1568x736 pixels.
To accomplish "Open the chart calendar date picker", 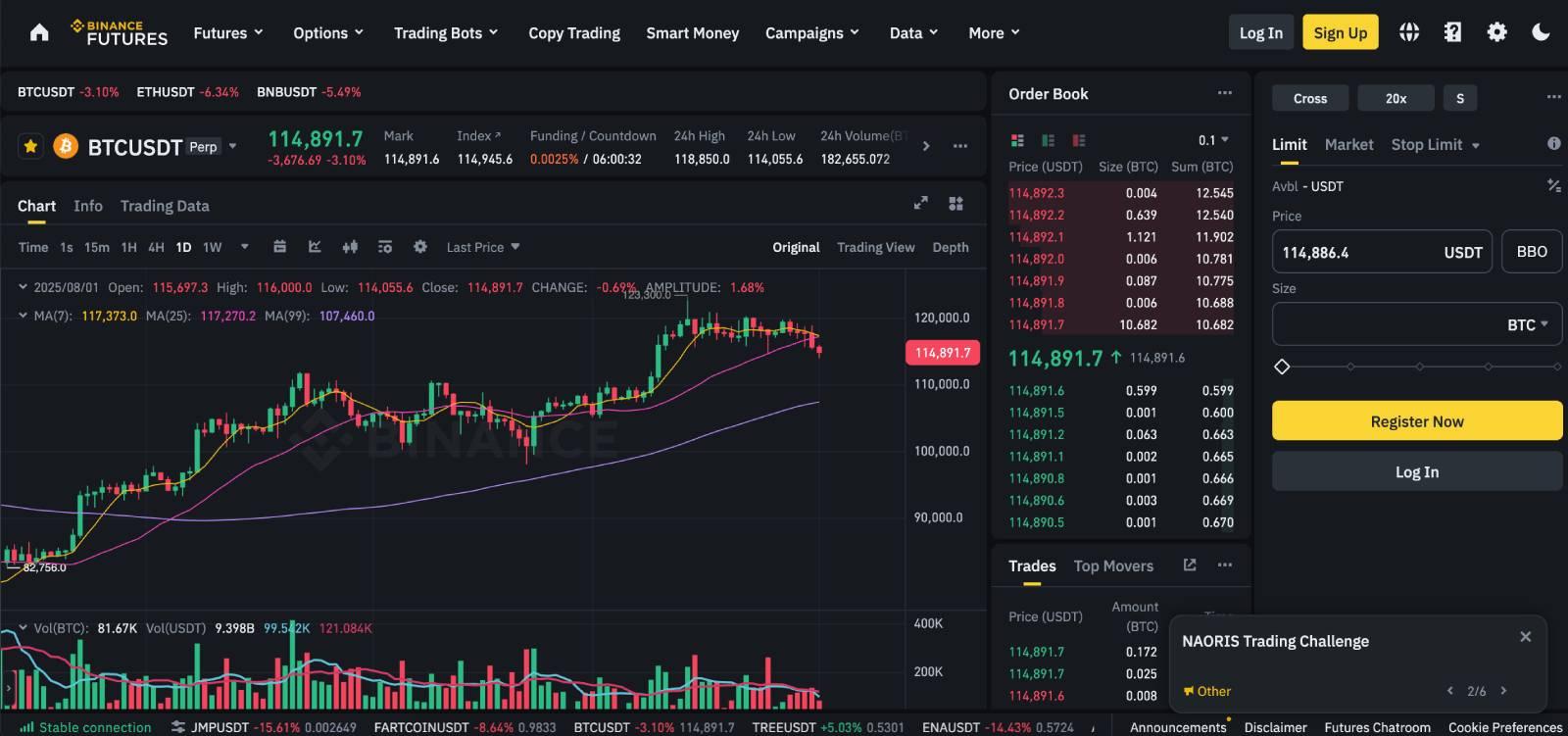I will [279, 247].
